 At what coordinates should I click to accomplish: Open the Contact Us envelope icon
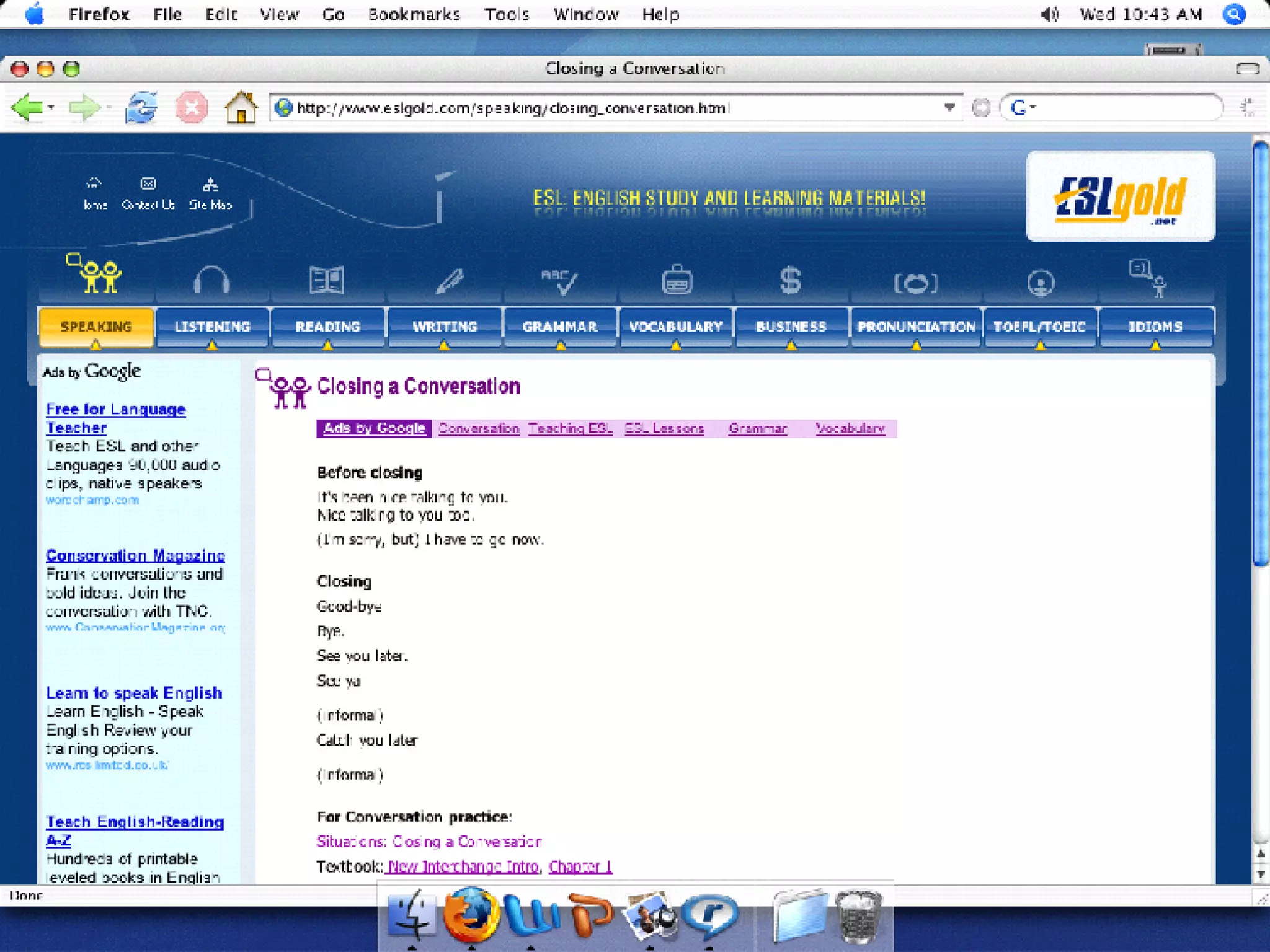click(x=148, y=184)
